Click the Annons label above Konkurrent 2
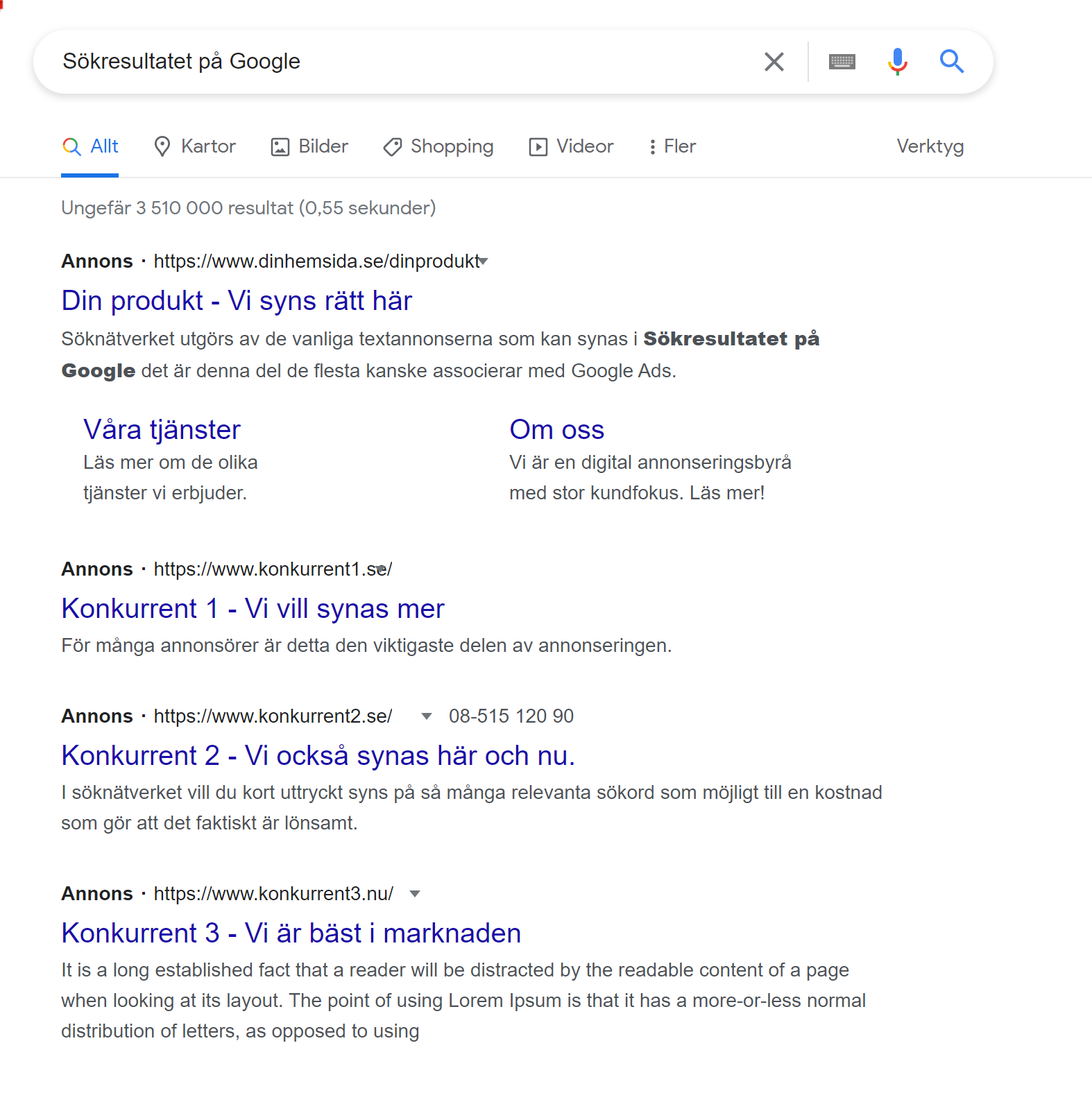This screenshot has width=1092, height=1102. [x=97, y=716]
